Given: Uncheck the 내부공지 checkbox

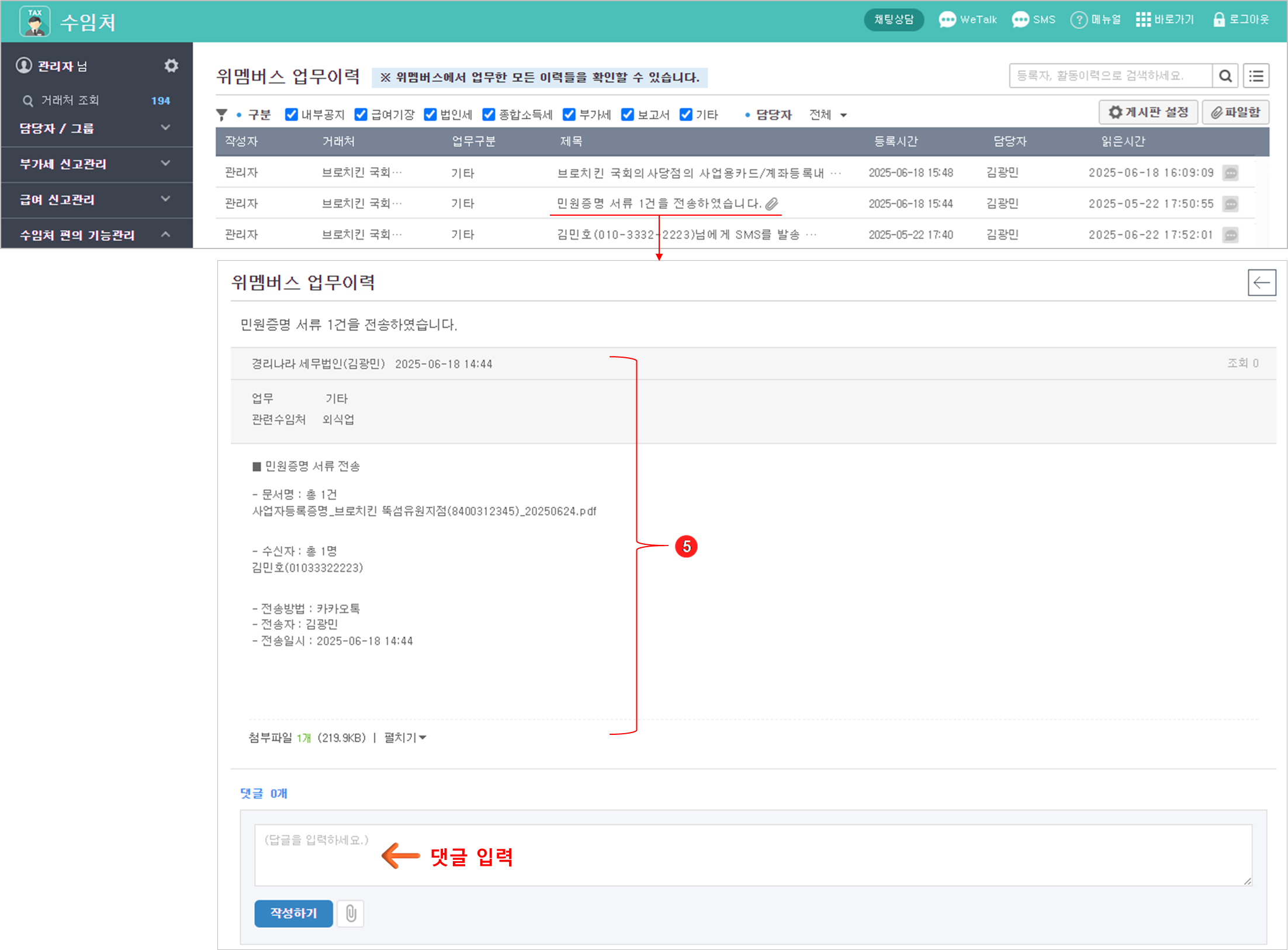Looking at the screenshot, I should click(291, 115).
